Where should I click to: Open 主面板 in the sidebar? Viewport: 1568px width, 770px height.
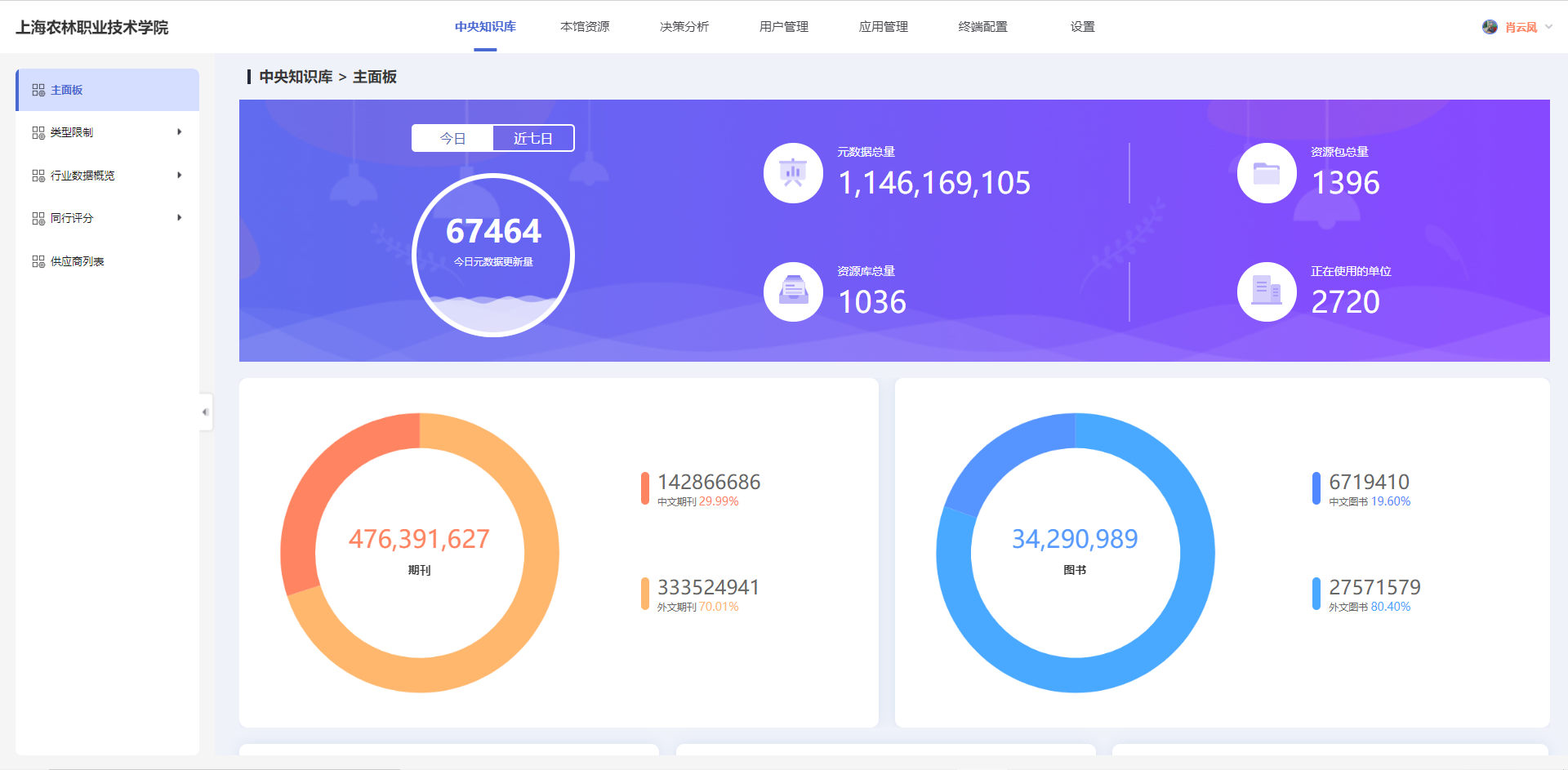click(108, 90)
